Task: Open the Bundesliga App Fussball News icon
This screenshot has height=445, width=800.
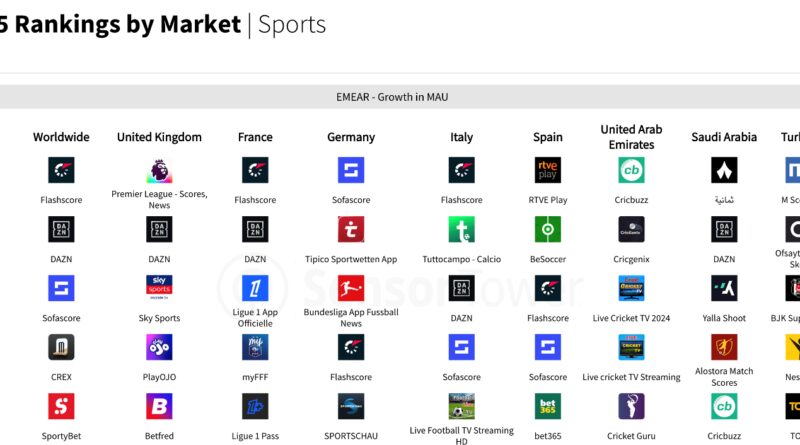Action: point(351,289)
